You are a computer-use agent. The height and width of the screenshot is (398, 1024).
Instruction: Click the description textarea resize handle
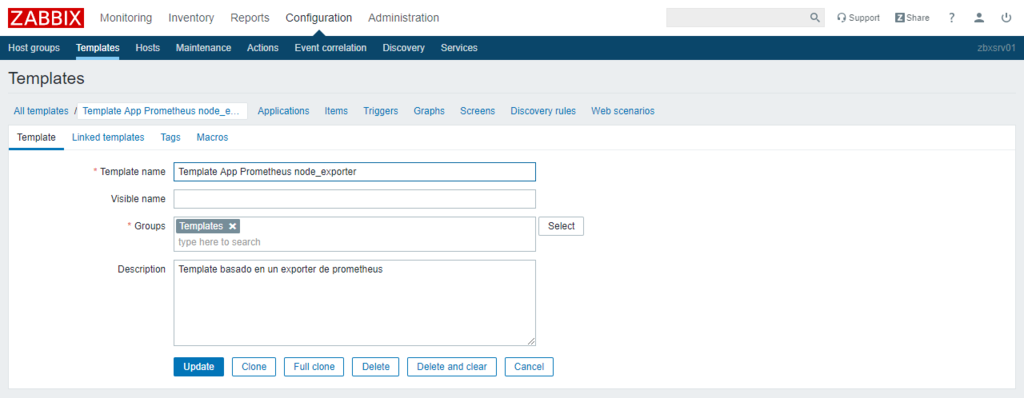tap(531, 341)
